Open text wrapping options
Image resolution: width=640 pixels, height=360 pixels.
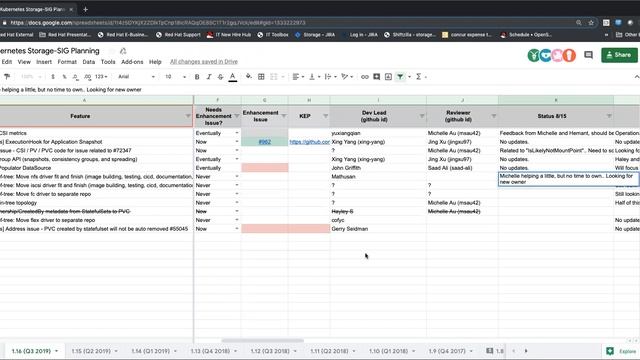pos(330,77)
